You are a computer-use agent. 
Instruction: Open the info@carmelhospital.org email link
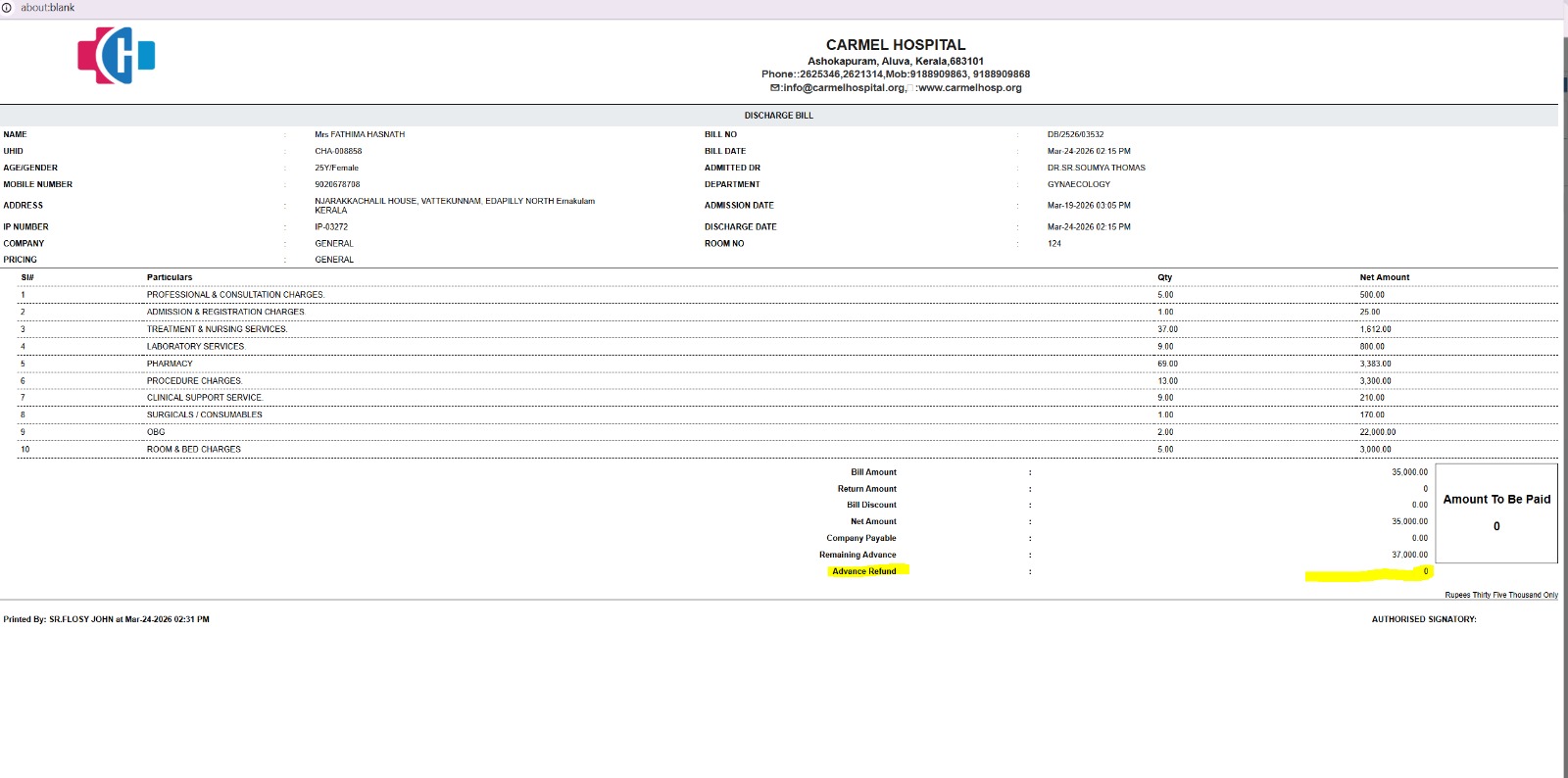(x=844, y=88)
